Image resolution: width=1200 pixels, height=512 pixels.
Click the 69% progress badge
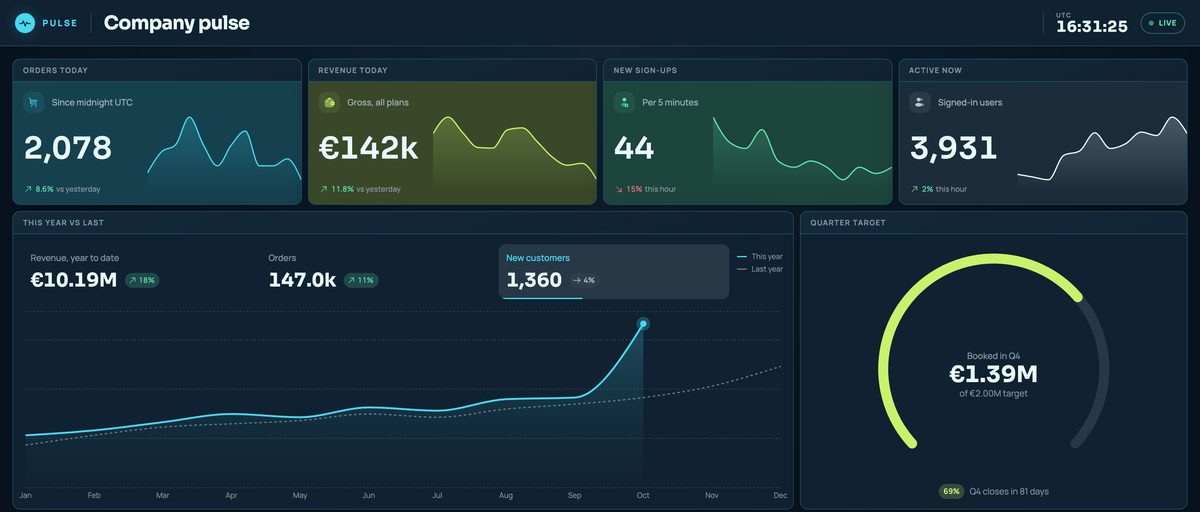(x=951, y=491)
